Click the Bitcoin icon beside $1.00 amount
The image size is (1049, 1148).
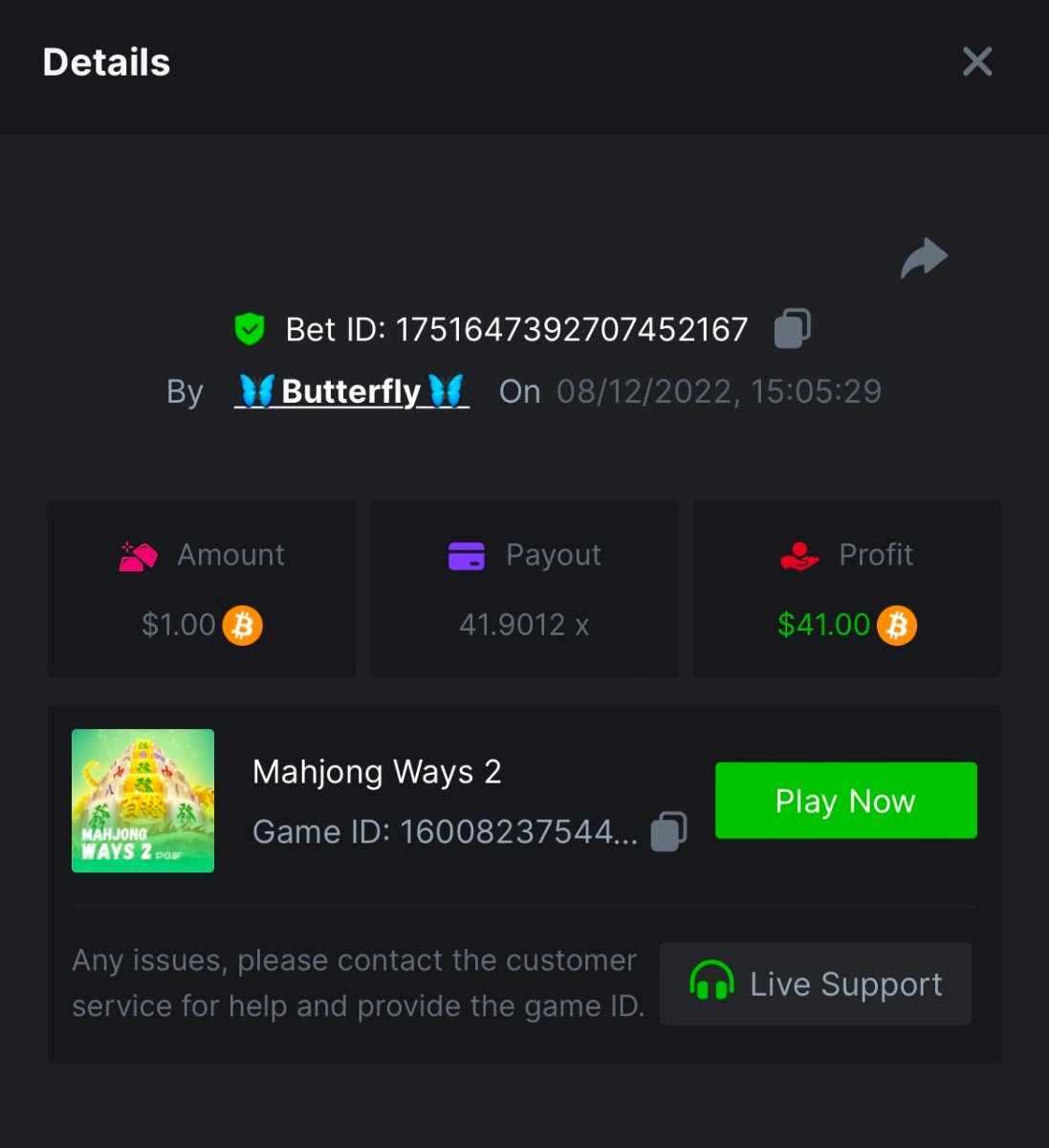tap(243, 626)
